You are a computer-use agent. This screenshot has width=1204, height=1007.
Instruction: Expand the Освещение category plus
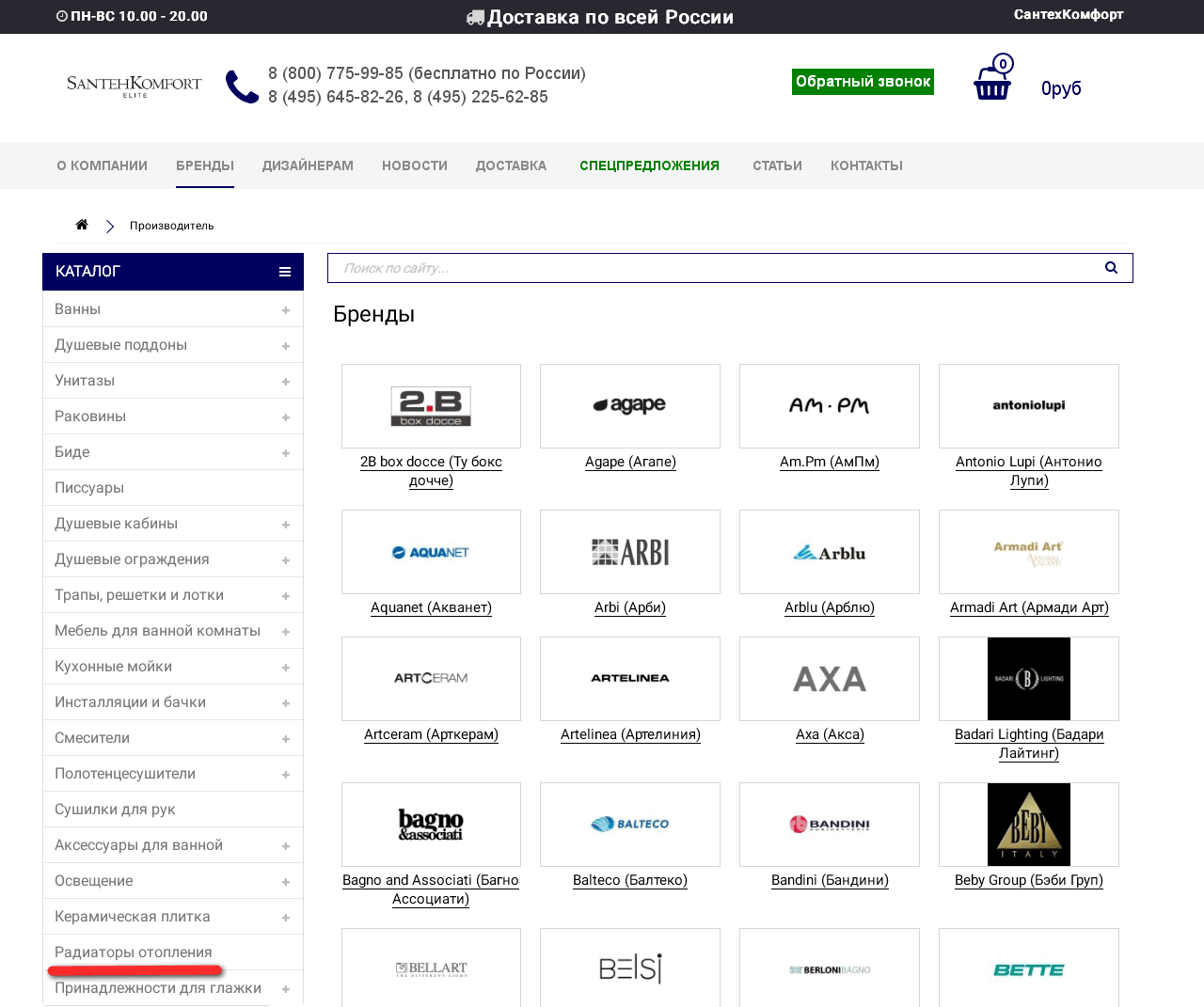coord(286,882)
